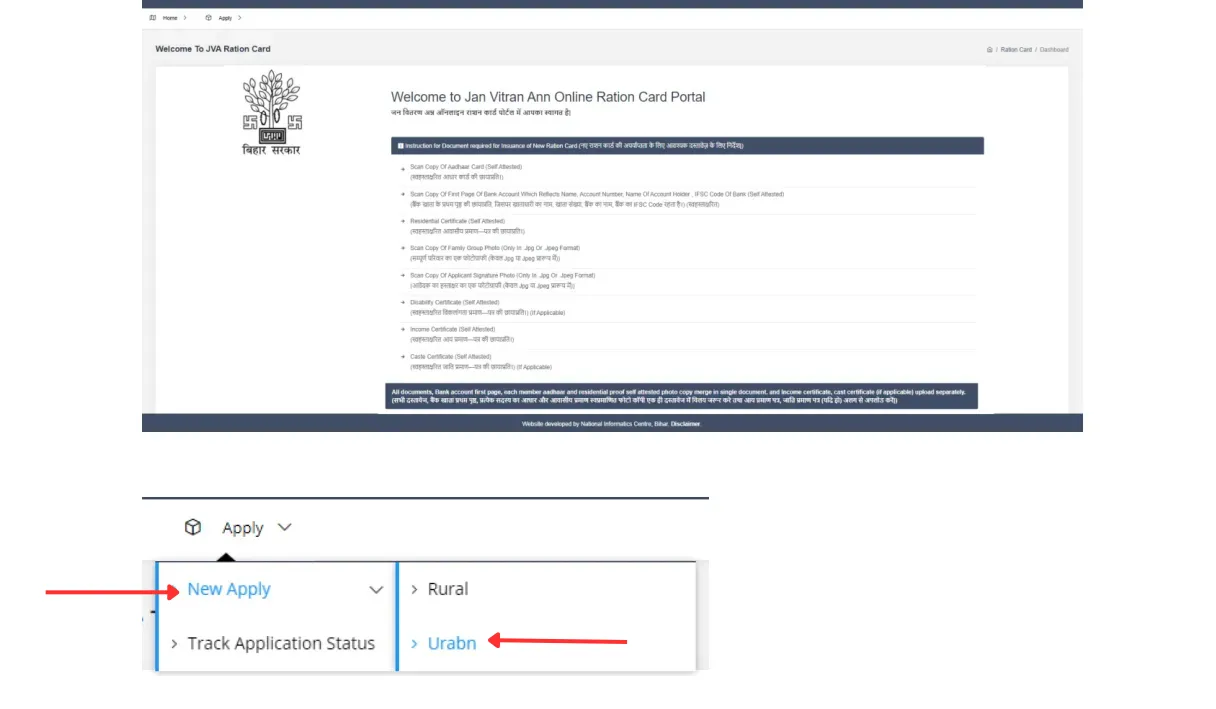Click the icon in the Instruction header bar

pyautogui.click(x=401, y=146)
